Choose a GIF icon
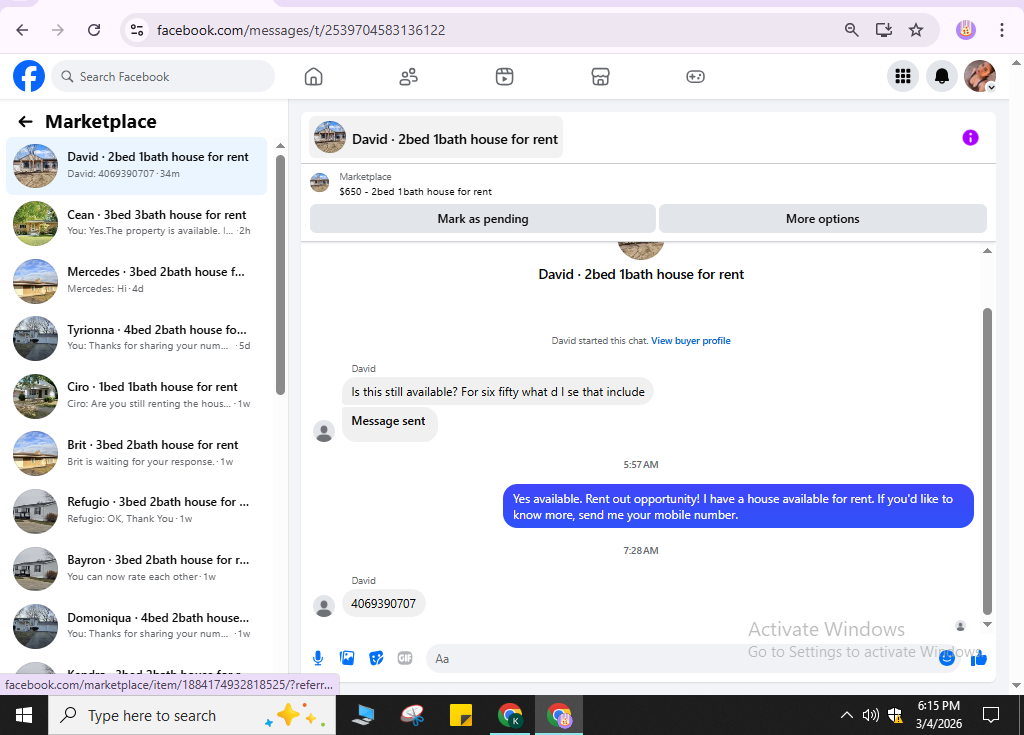 click(x=405, y=659)
